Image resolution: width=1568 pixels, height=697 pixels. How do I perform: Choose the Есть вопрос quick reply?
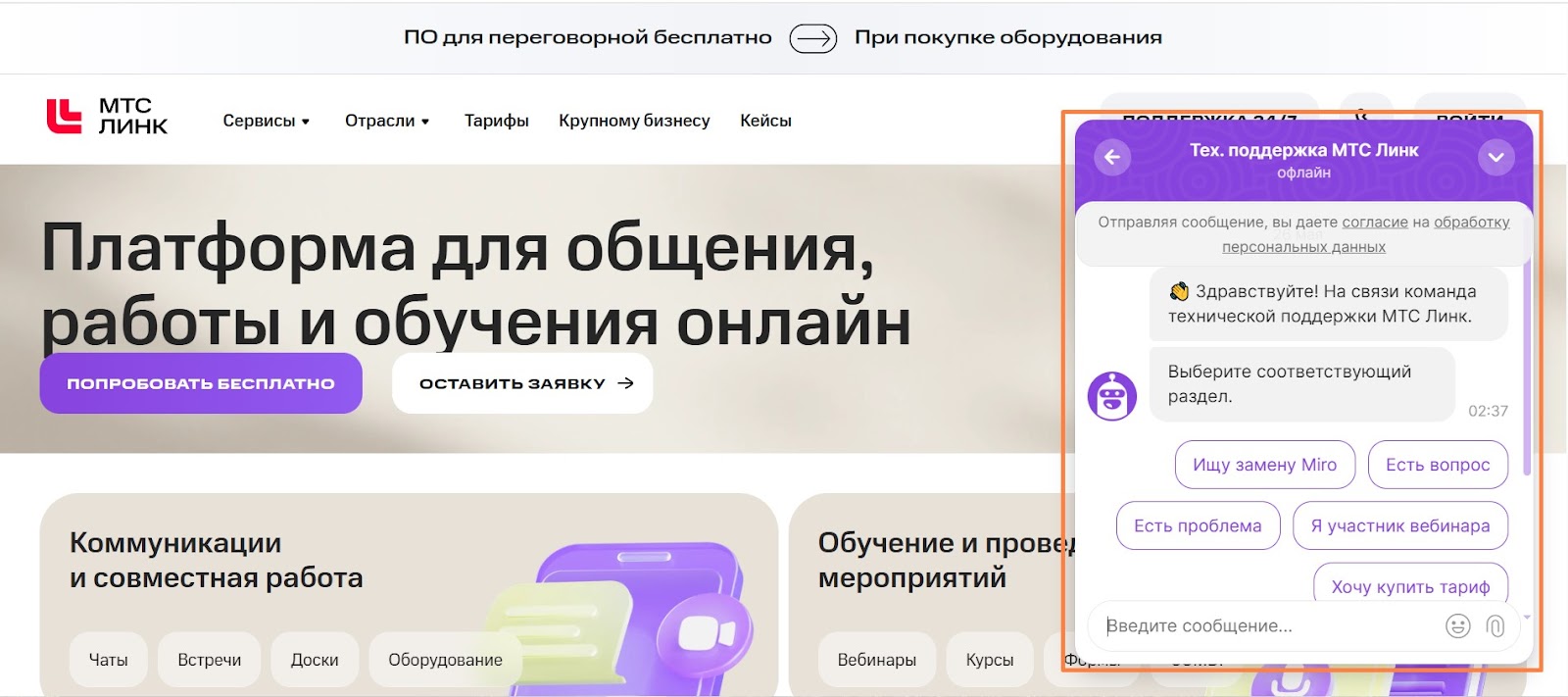1438,465
